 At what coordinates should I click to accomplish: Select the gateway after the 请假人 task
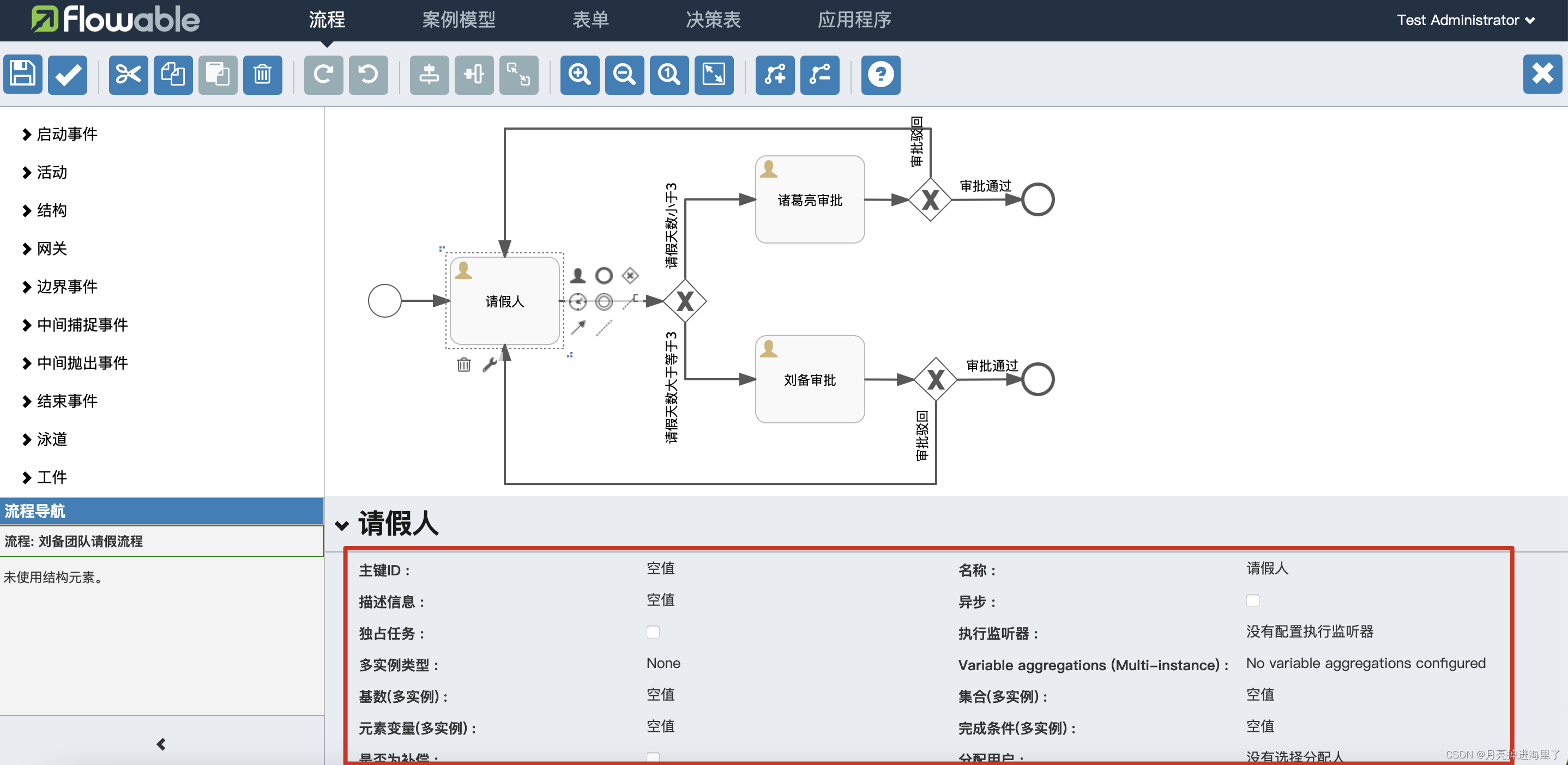[685, 301]
